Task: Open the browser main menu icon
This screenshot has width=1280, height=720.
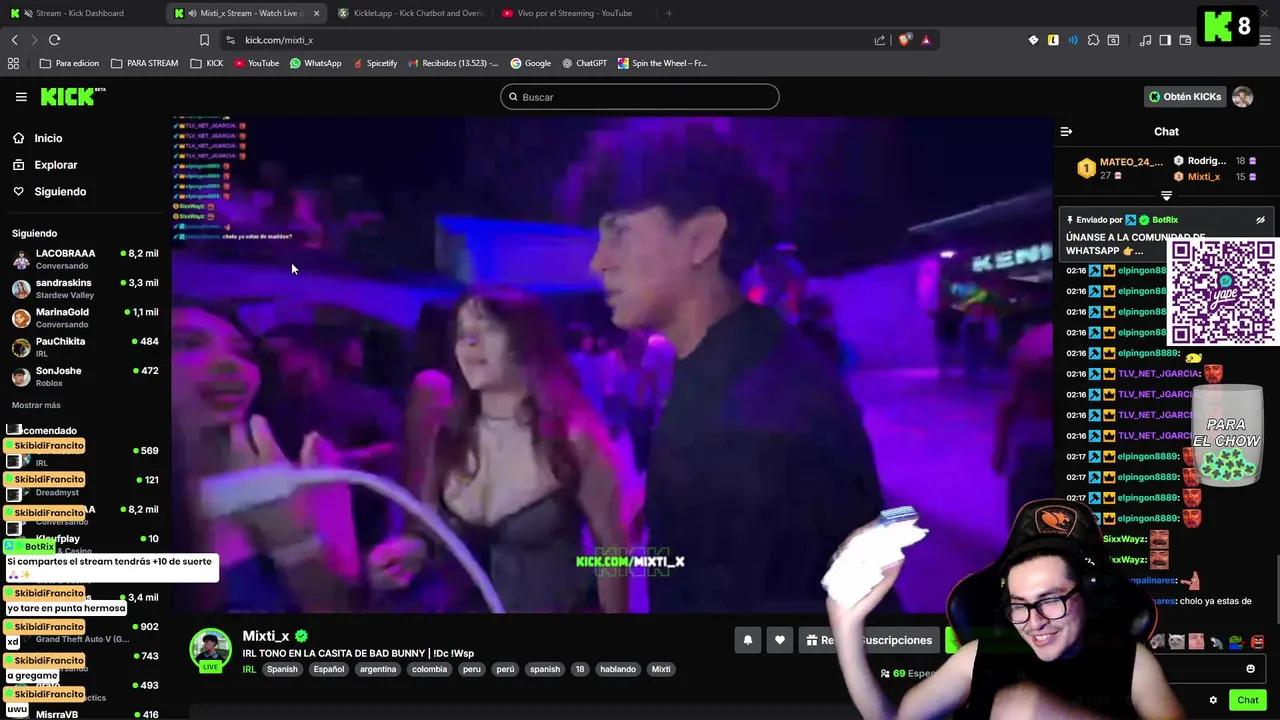Action: pyautogui.click(x=1265, y=40)
